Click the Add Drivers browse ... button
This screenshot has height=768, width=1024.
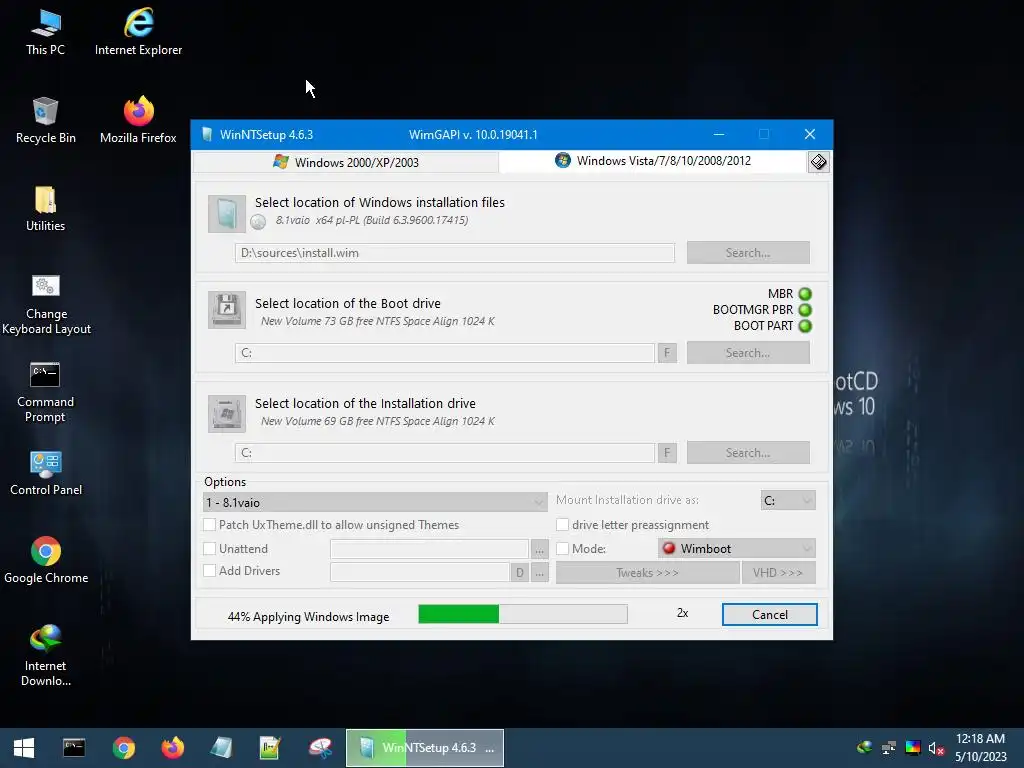[539, 573]
